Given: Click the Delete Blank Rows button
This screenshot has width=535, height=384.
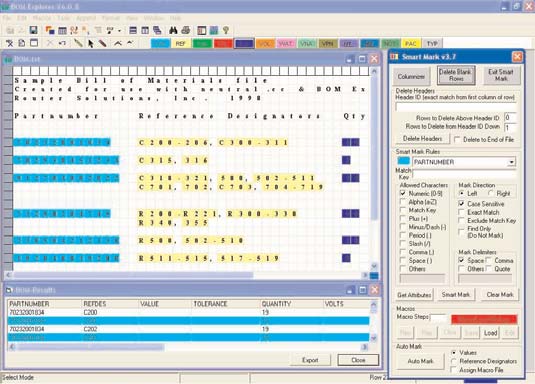Looking at the screenshot, I should coord(456,75).
